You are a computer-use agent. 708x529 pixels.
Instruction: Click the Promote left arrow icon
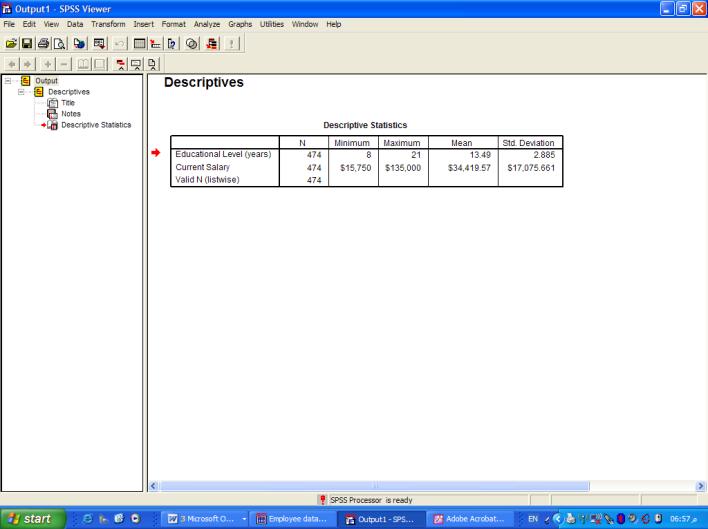pyautogui.click(x=12, y=64)
